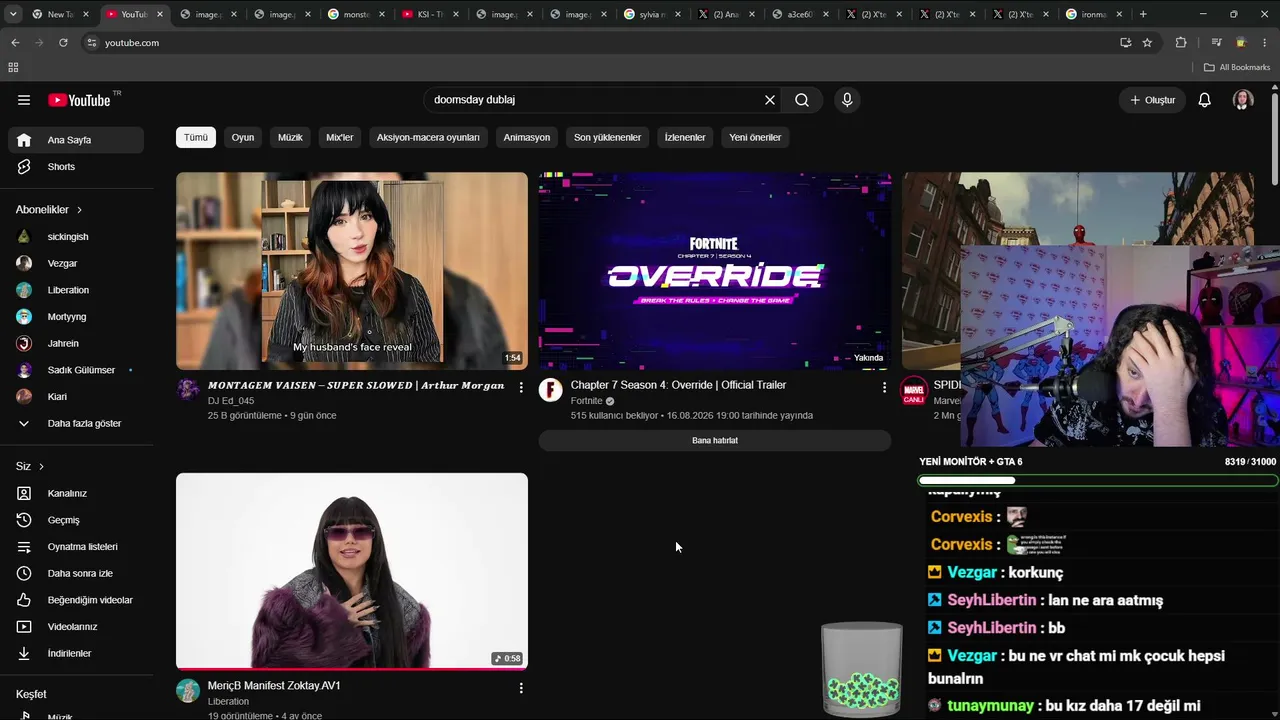Open Sadık Gülümser subscription channel

(x=76, y=370)
